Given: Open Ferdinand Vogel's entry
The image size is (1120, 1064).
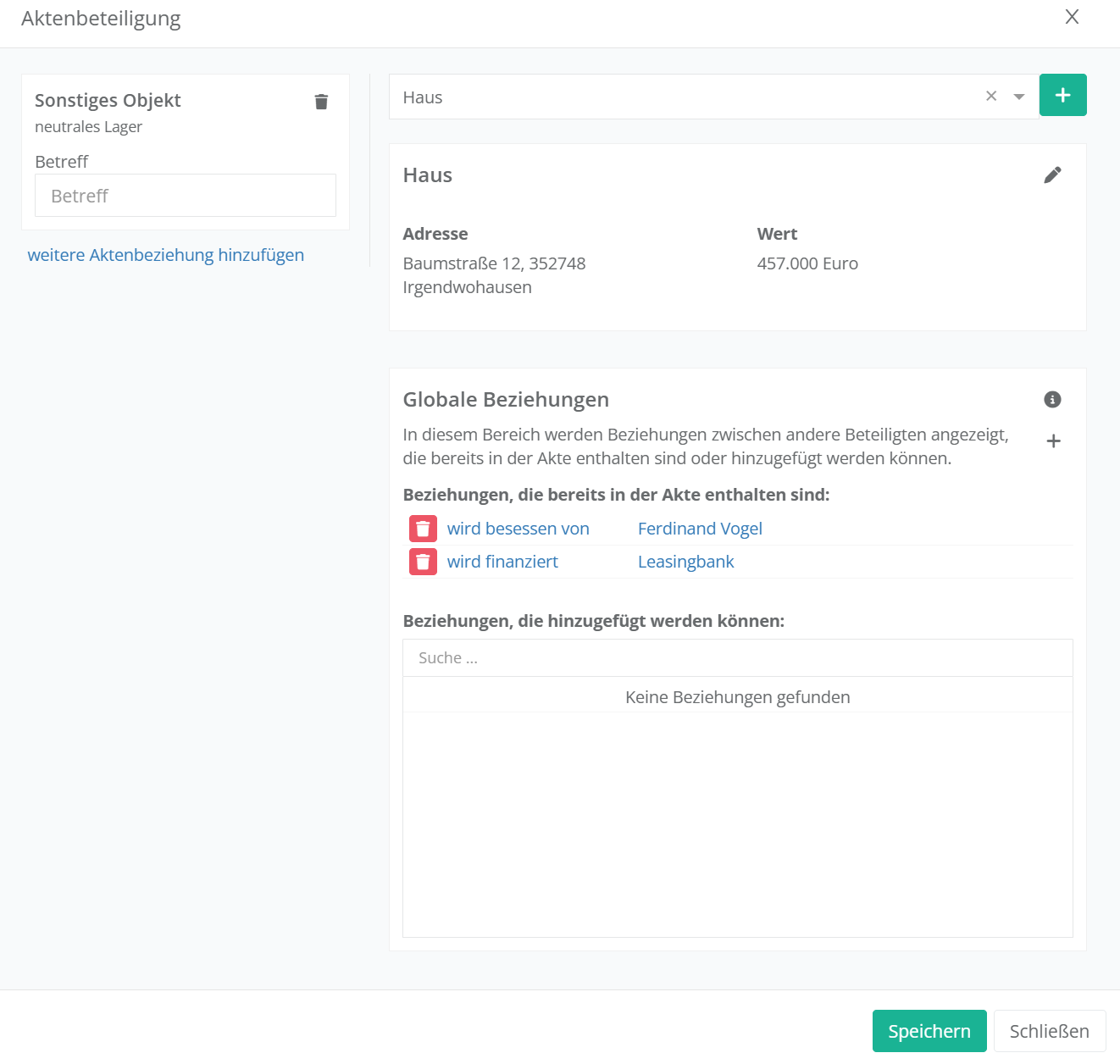Looking at the screenshot, I should (x=699, y=529).
